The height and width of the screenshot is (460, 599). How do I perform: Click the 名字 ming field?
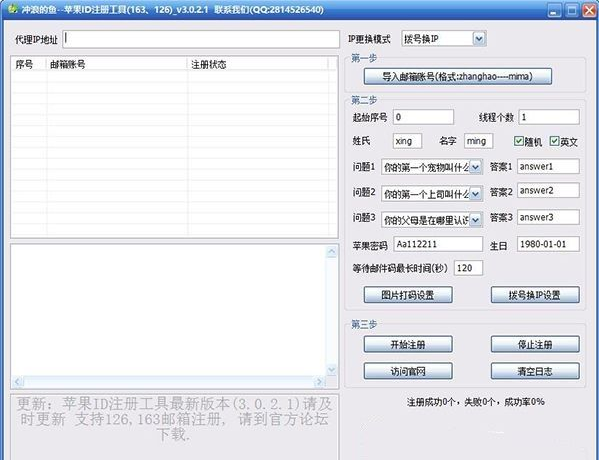[x=478, y=141]
